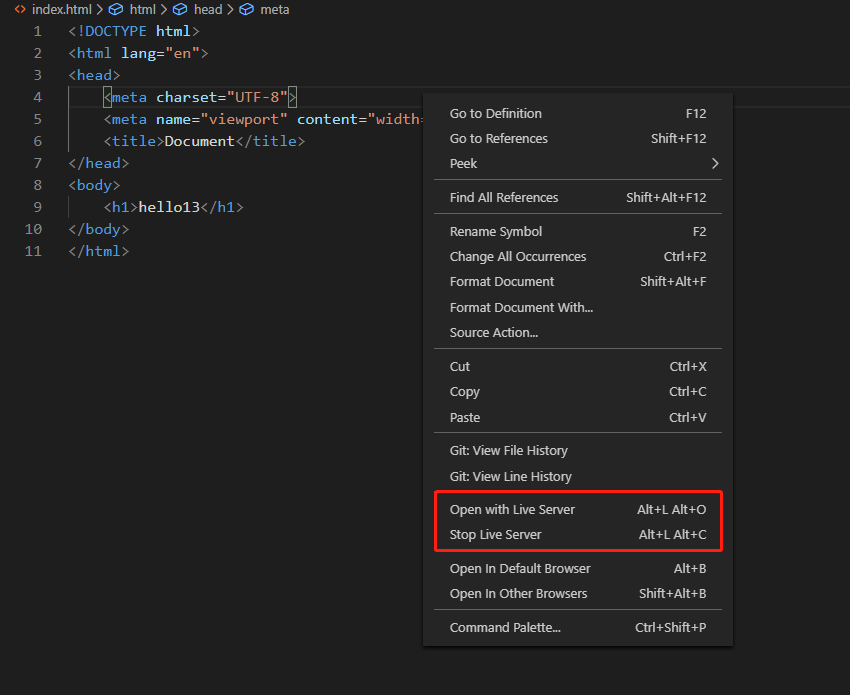Click the html symbol icon in breadcrumb

pyautogui.click(x=116, y=9)
